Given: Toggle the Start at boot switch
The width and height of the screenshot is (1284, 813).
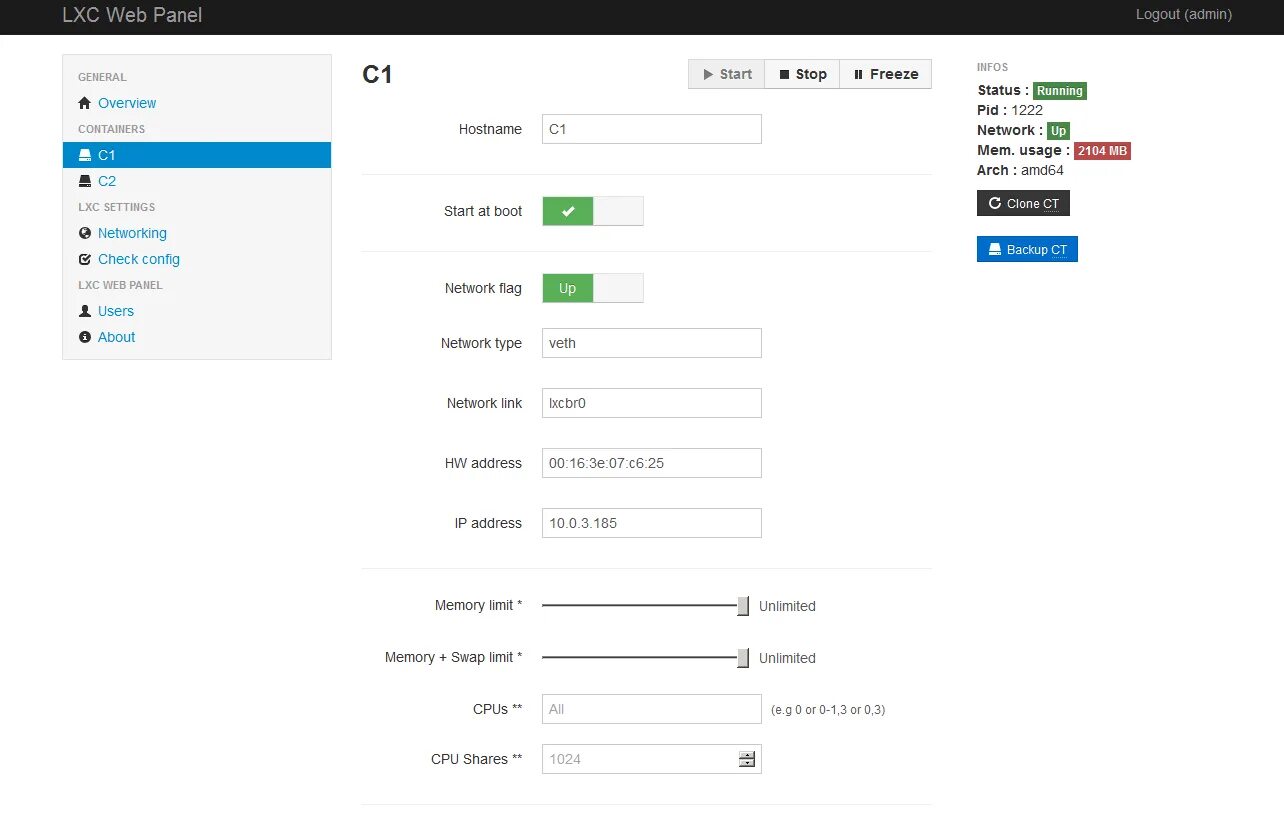Looking at the screenshot, I should coord(593,211).
